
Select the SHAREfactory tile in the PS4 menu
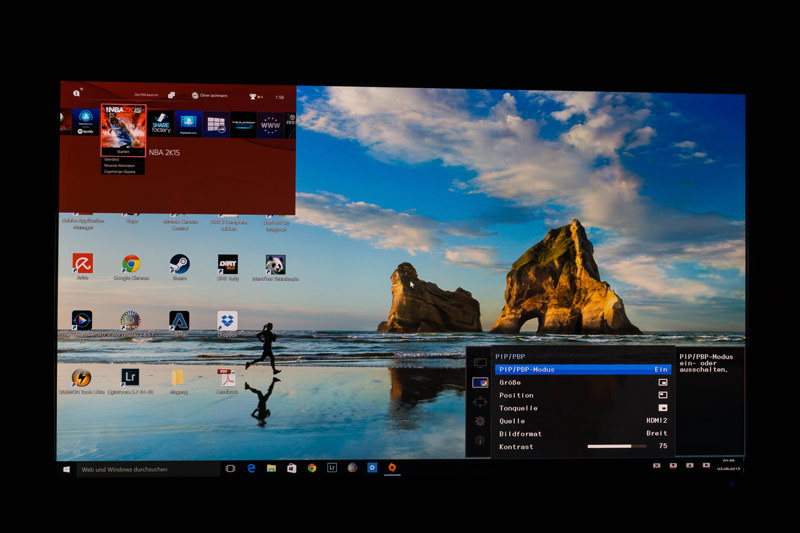click(x=161, y=124)
